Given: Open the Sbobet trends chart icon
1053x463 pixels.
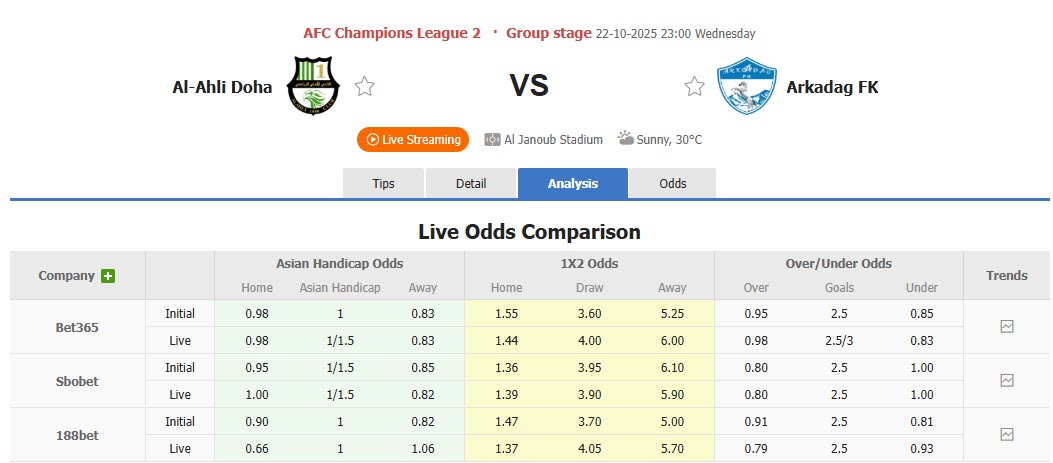Looking at the screenshot, I should [1007, 380].
